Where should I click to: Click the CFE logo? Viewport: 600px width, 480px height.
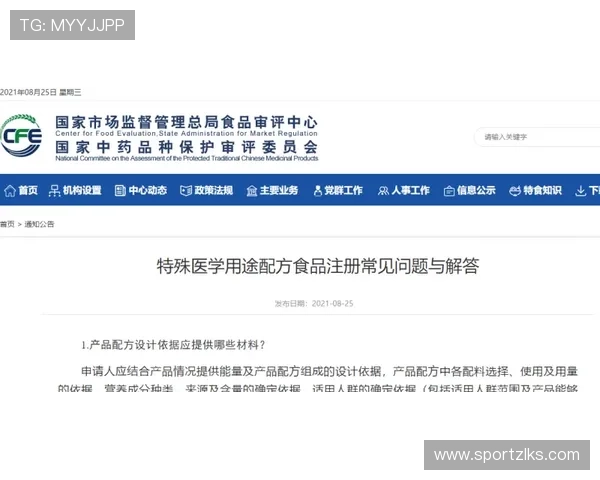[x=21, y=136]
